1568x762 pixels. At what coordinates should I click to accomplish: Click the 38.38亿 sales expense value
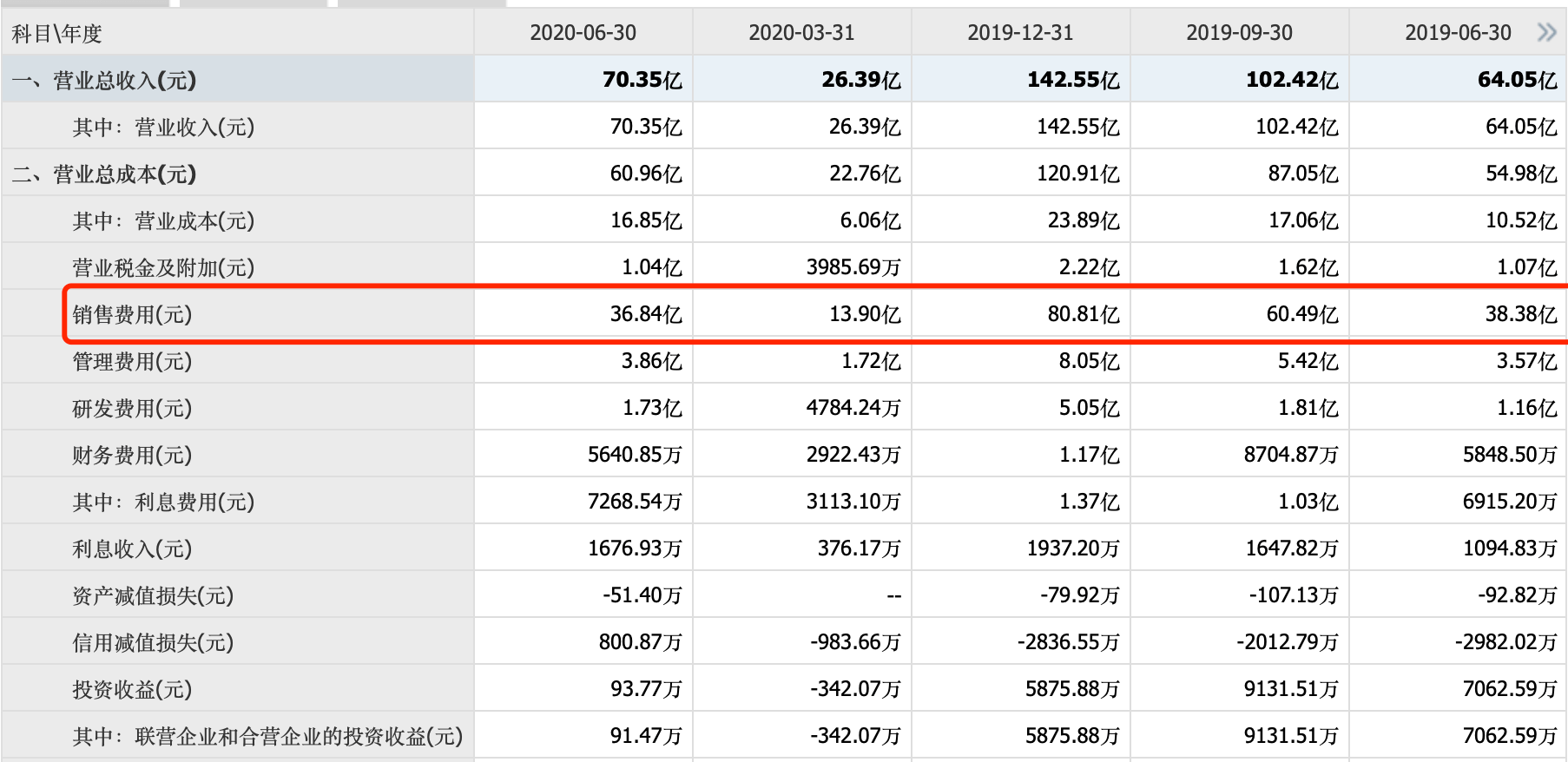point(1521,314)
